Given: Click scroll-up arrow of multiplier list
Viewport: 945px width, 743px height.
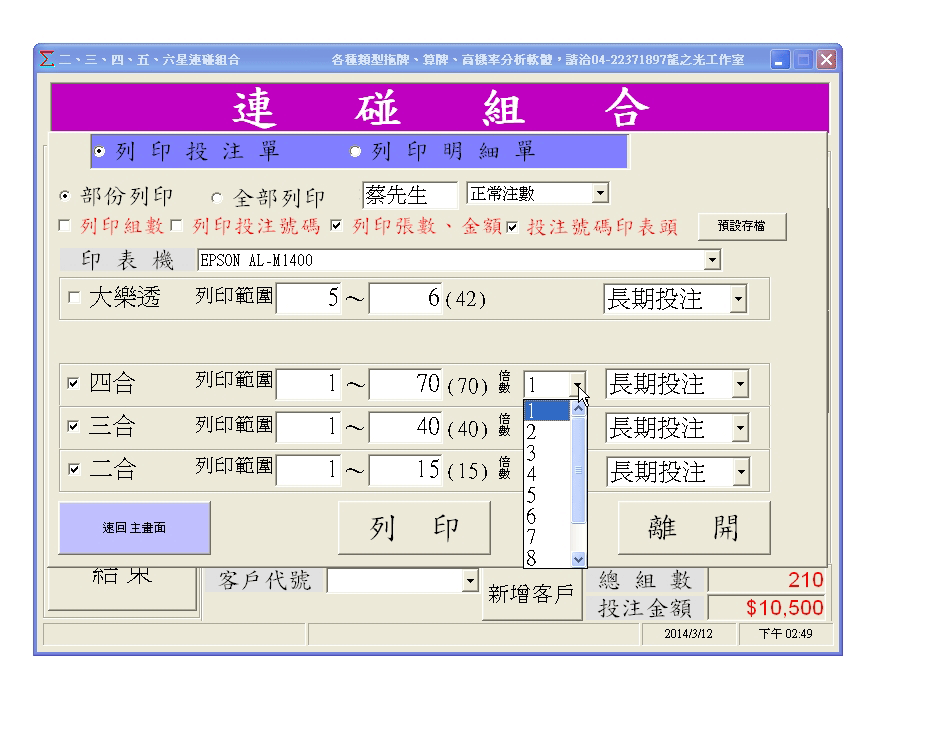Looking at the screenshot, I should [578, 409].
